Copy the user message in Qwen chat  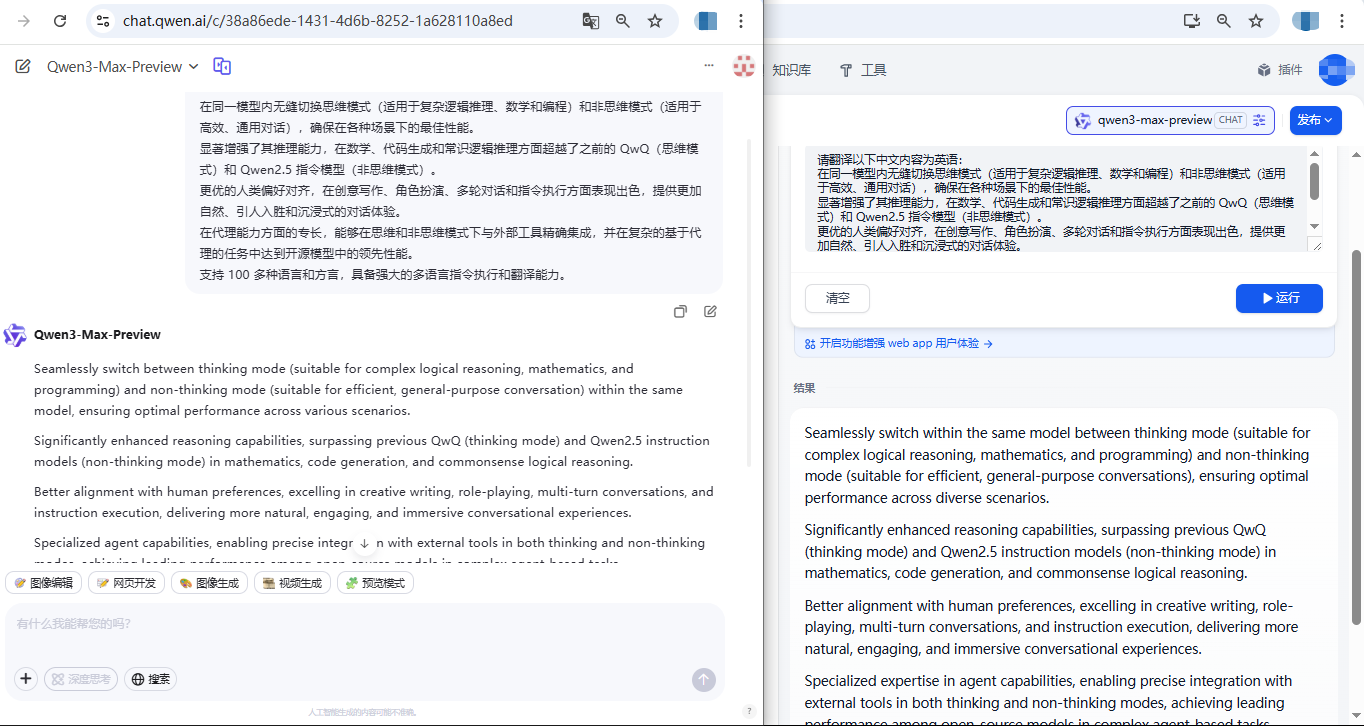pos(680,311)
